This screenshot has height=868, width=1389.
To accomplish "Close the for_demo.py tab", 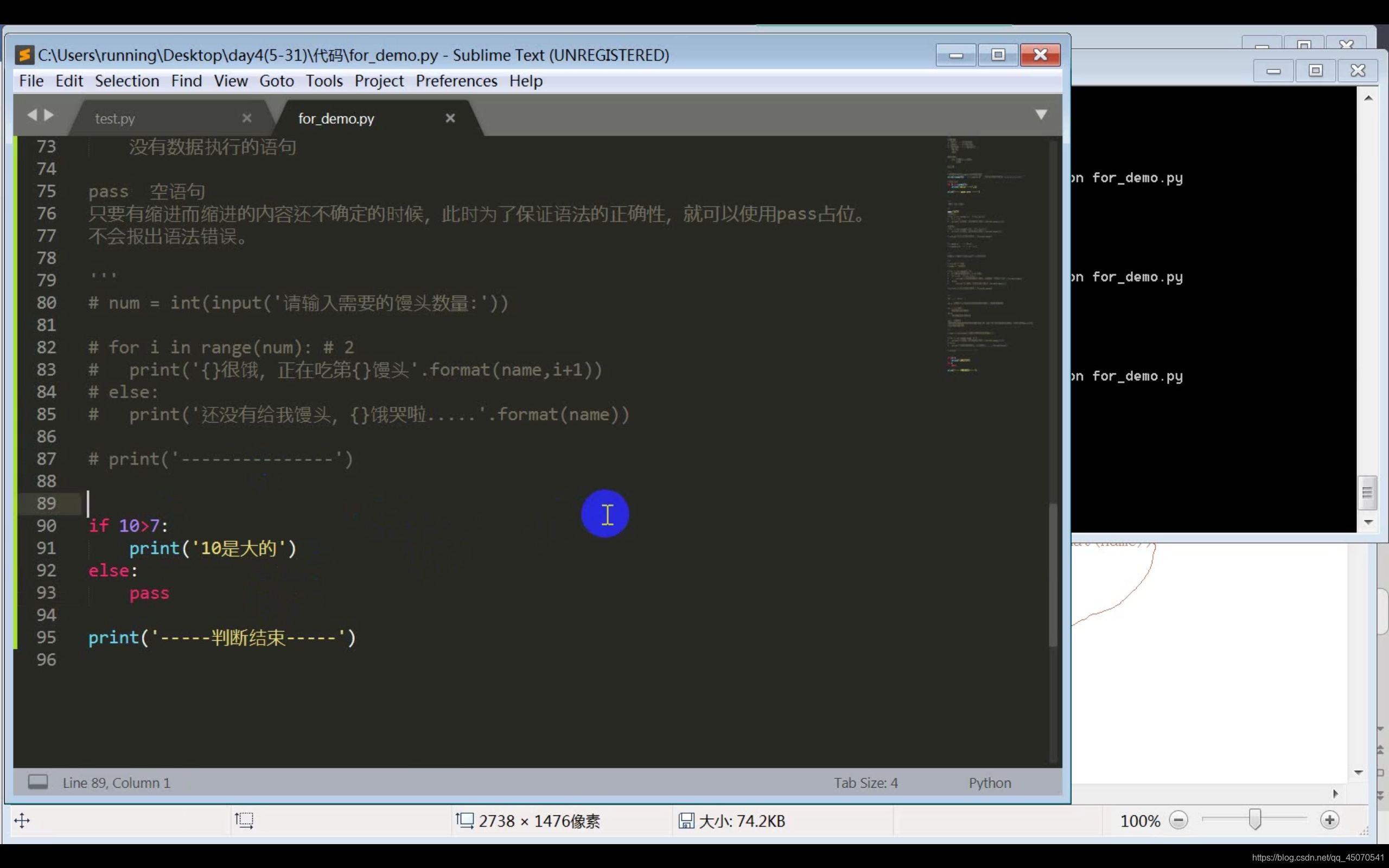I will coord(450,118).
